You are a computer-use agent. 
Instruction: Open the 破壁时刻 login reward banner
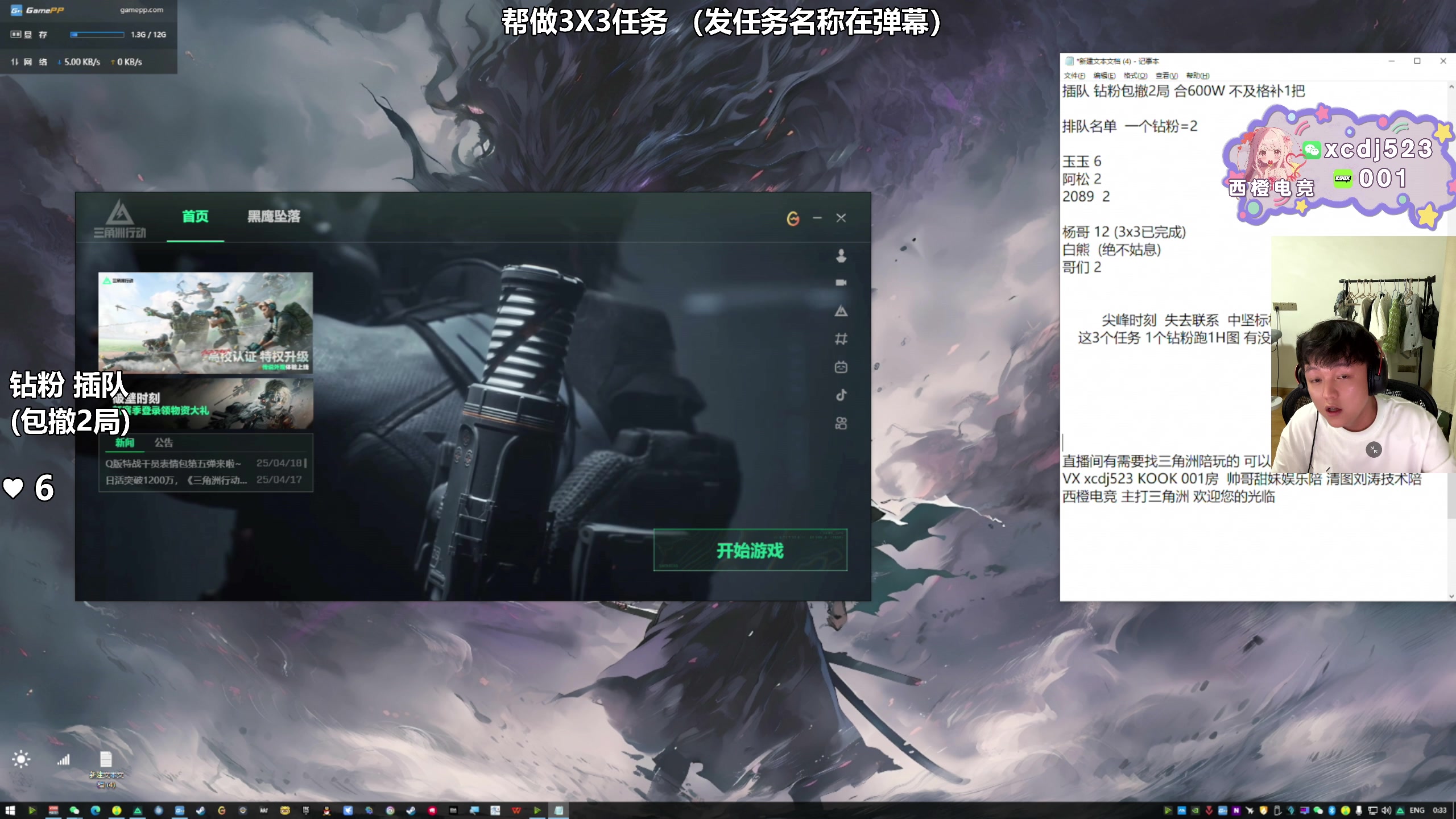coord(205,404)
